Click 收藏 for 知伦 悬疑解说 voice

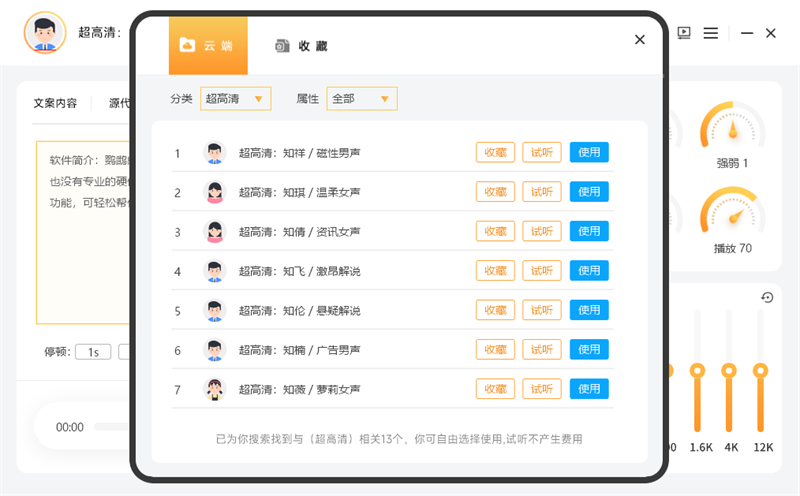tap(495, 310)
